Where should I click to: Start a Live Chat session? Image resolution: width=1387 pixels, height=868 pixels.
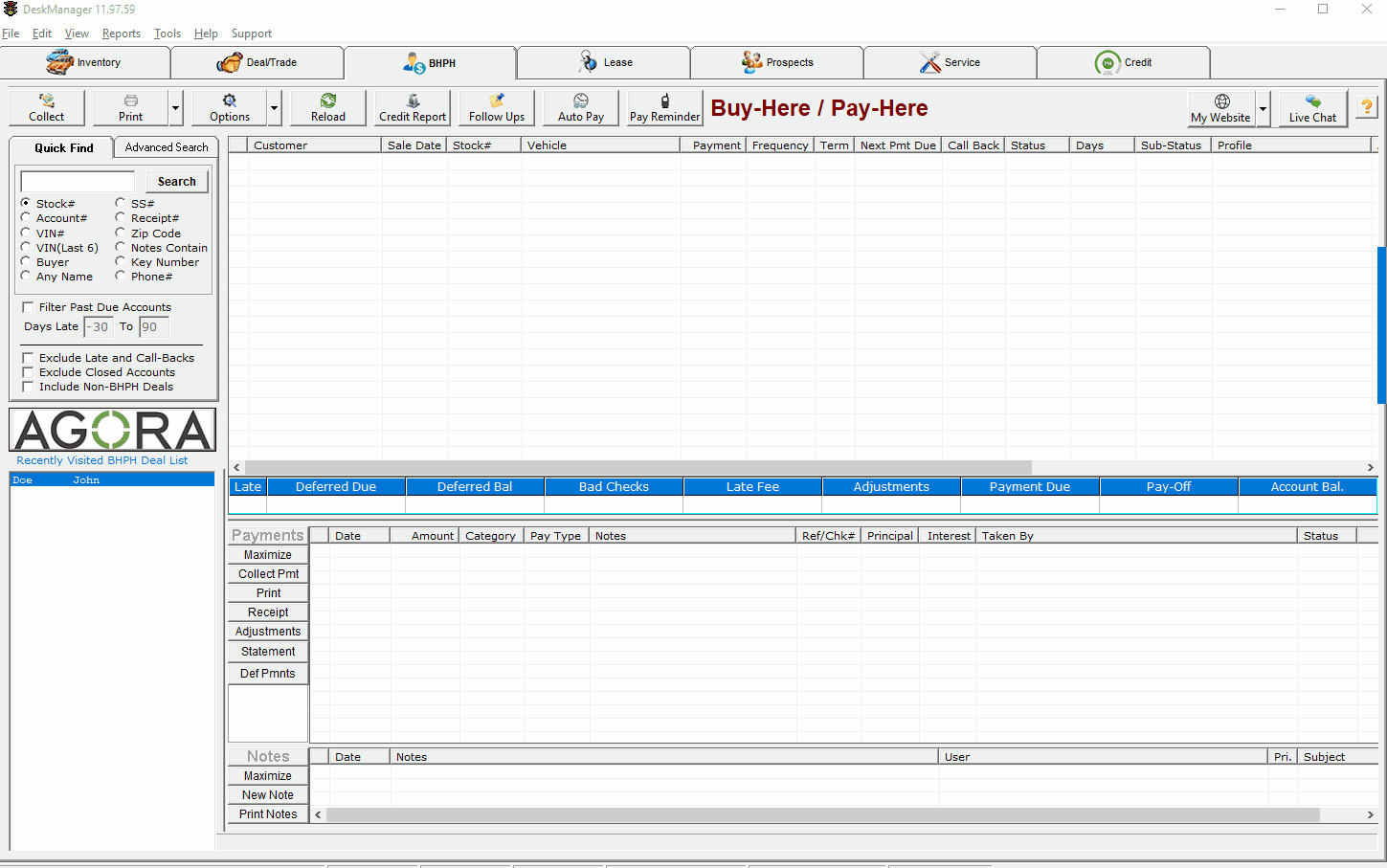click(x=1313, y=108)
